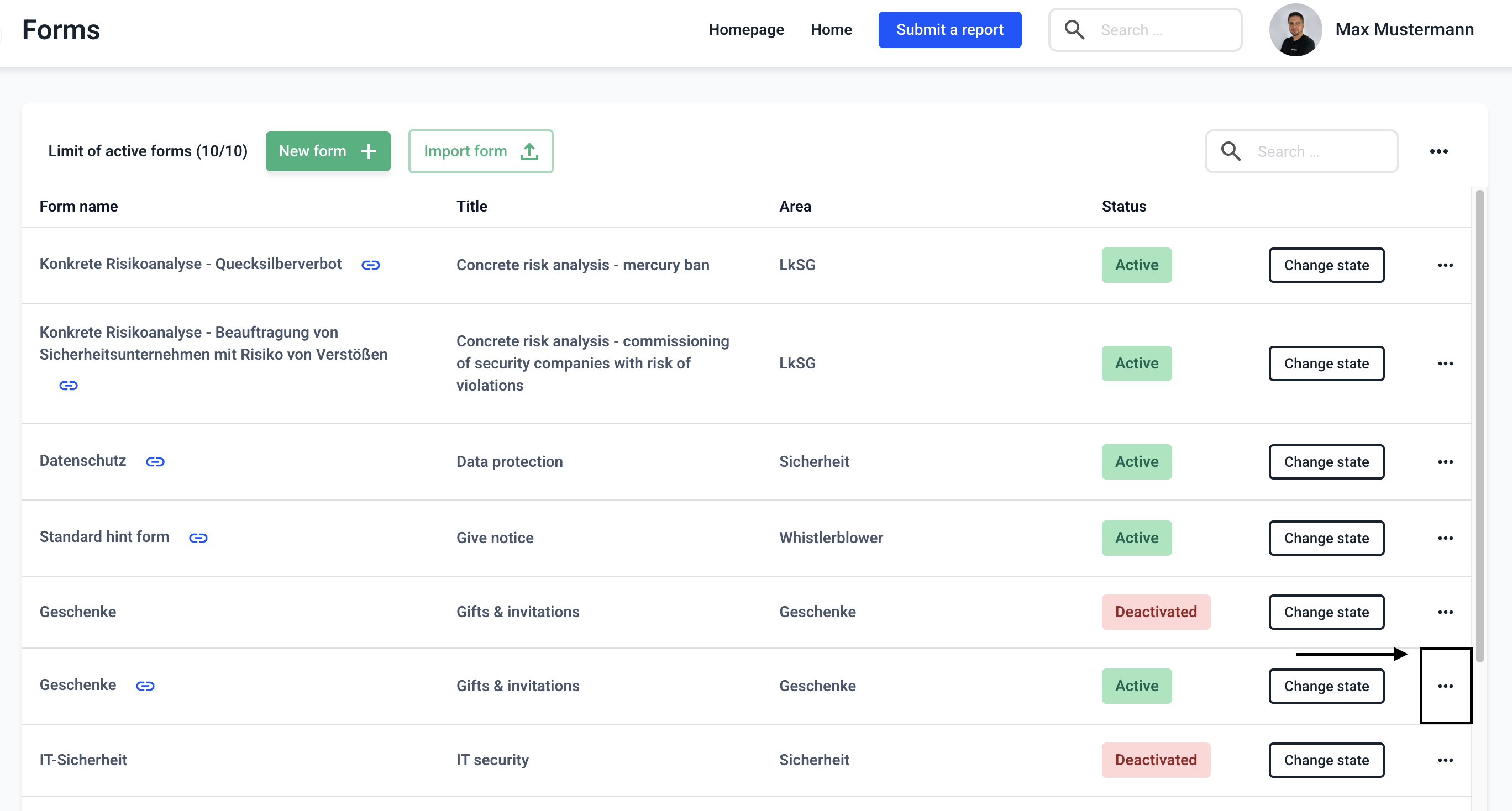Image resolution: width=1512 pixels, height=811 pixels.
Task: Click the link icon beside Datenschutz
Action: [155, 462]
